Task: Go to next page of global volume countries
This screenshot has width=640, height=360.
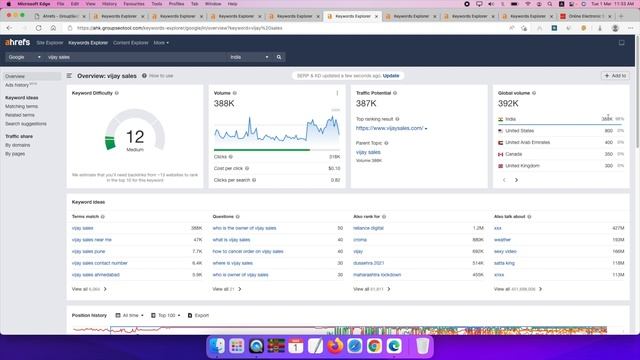Action: (x=516, y=180)
